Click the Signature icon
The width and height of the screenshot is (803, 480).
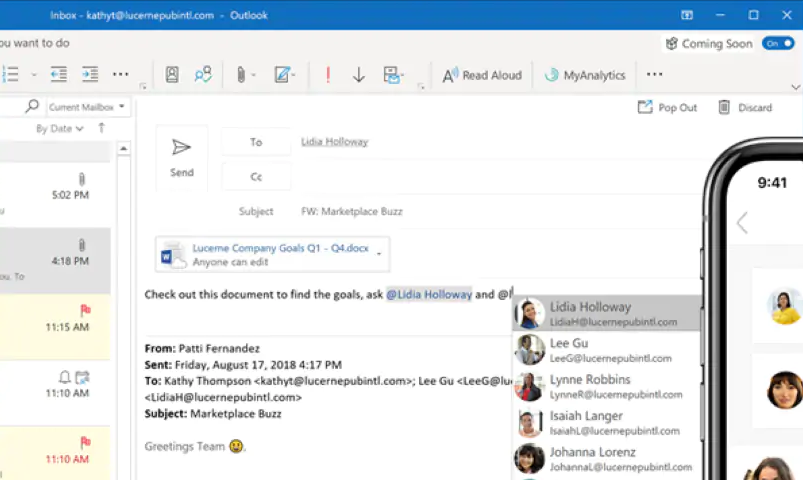tap(283, 75)
